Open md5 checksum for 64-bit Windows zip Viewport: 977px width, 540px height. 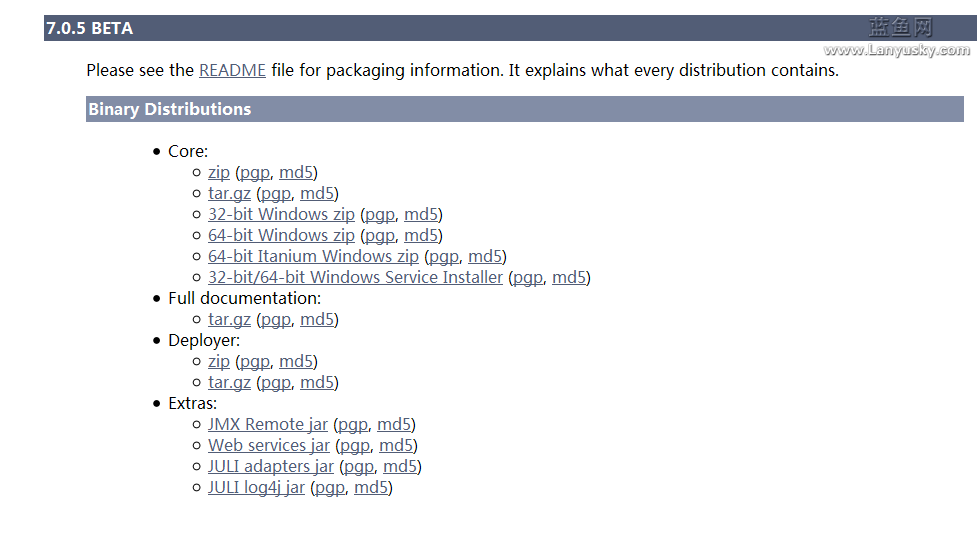[421, 235]
